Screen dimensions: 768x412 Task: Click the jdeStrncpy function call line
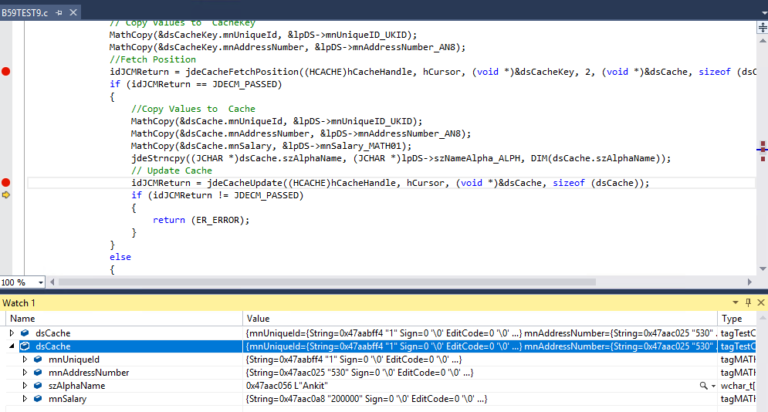(401, 158)
